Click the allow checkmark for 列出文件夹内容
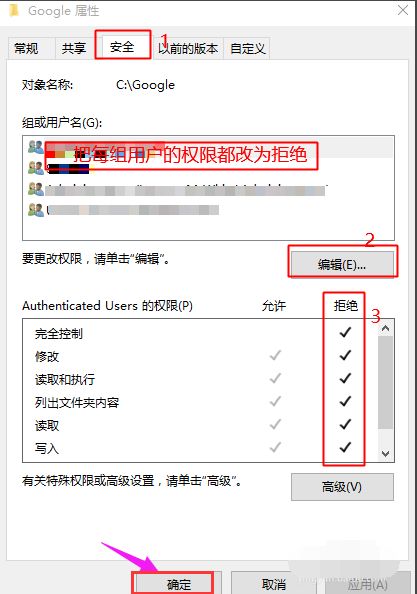The image size is (417, 594). [275, 401]
